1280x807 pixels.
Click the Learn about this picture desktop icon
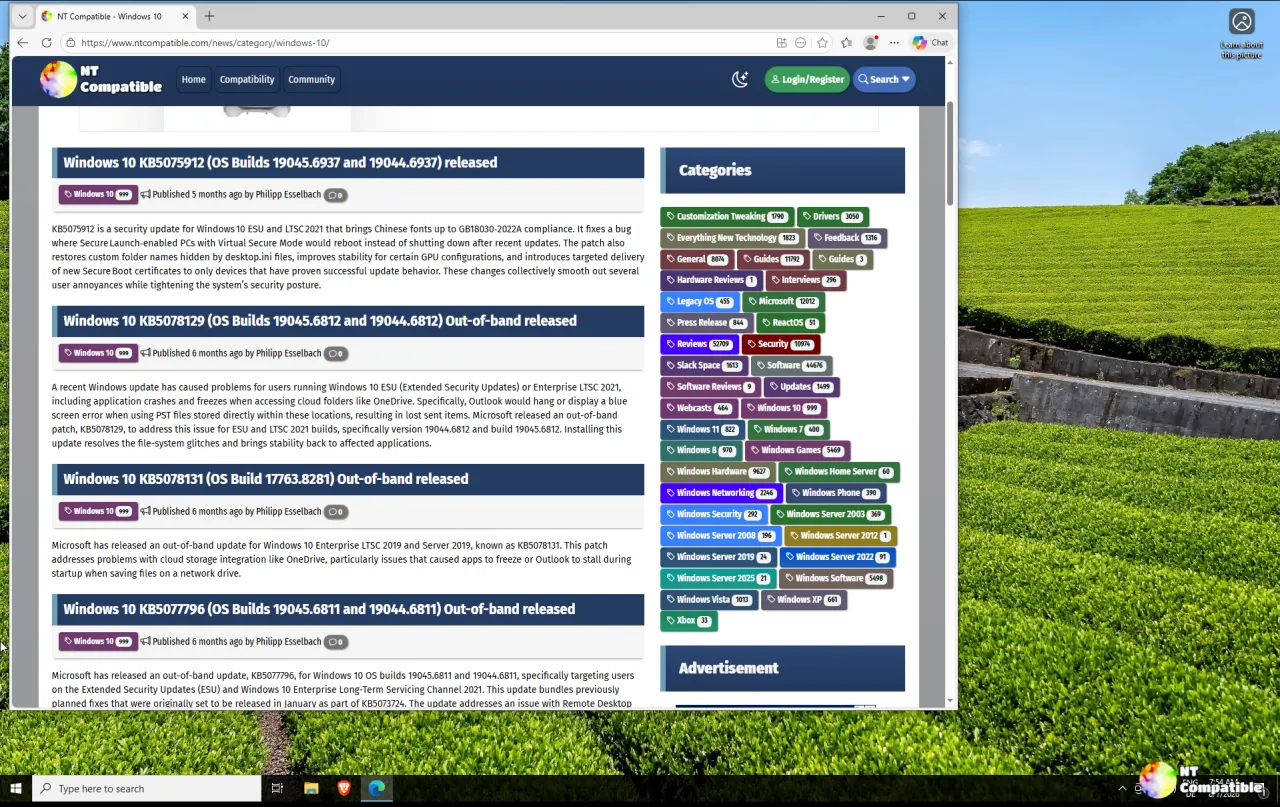(1242, 34)
